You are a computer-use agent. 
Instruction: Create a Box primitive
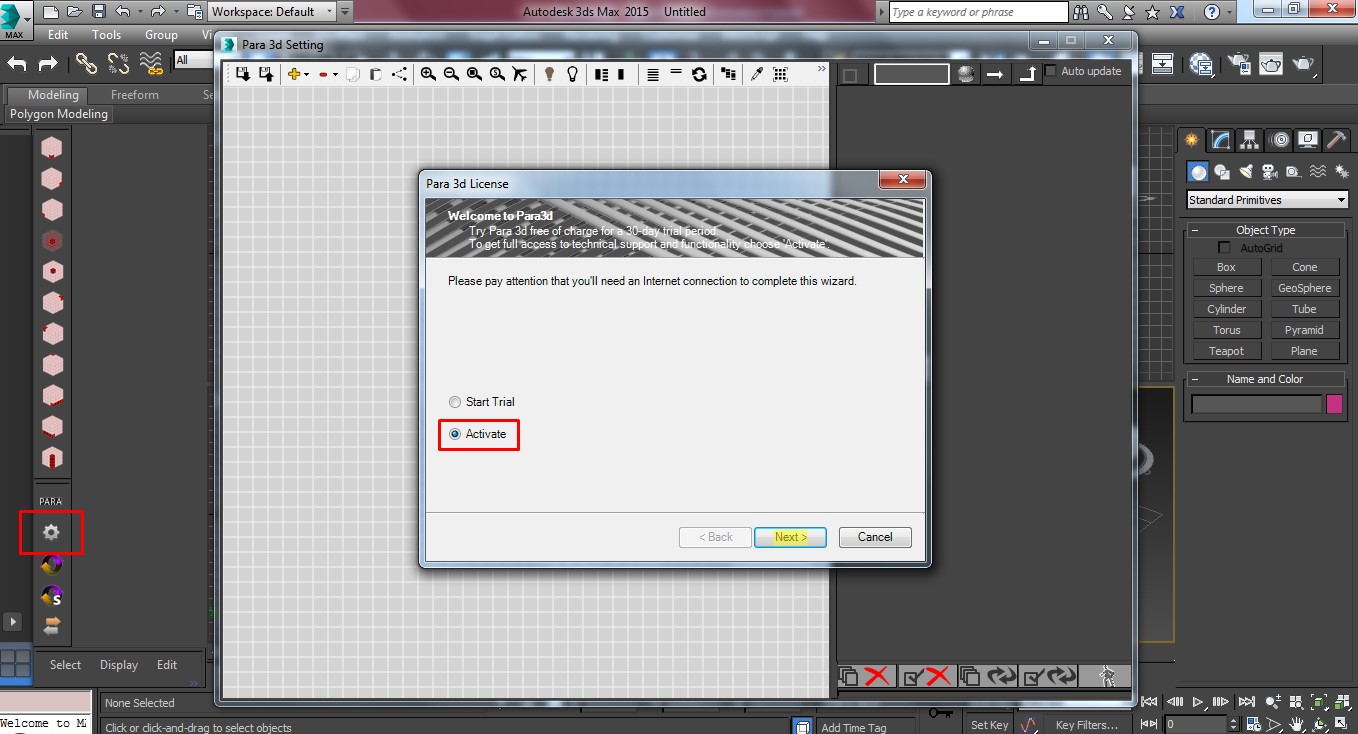[1226, 267]
